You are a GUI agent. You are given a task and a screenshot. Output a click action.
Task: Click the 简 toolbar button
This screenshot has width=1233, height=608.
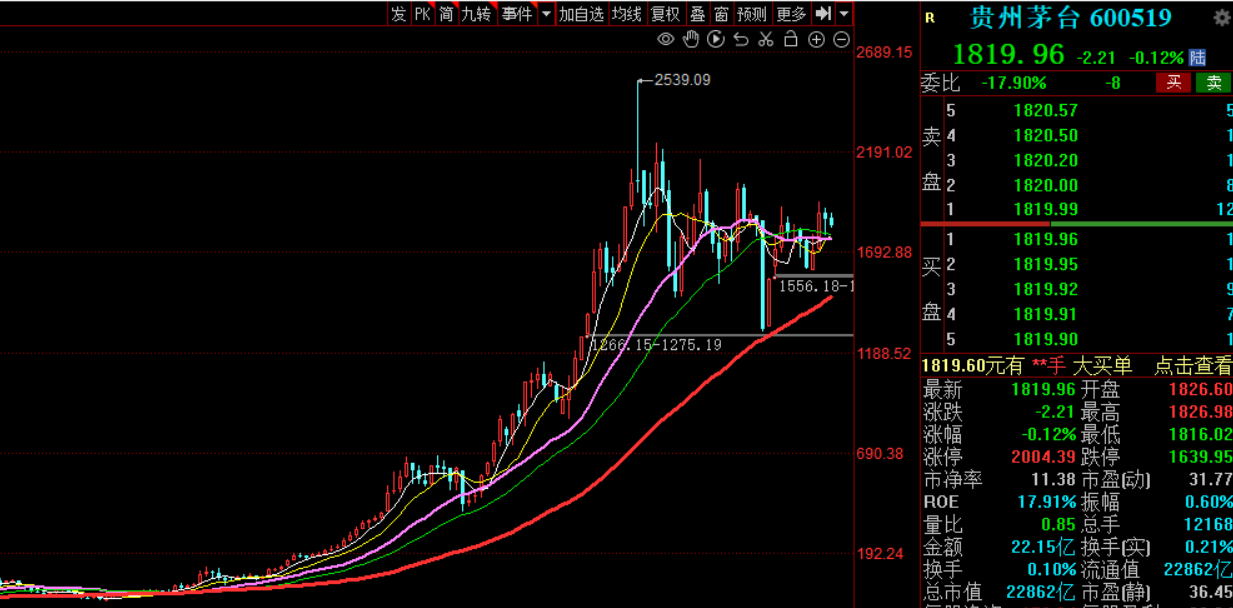[446, 13]
